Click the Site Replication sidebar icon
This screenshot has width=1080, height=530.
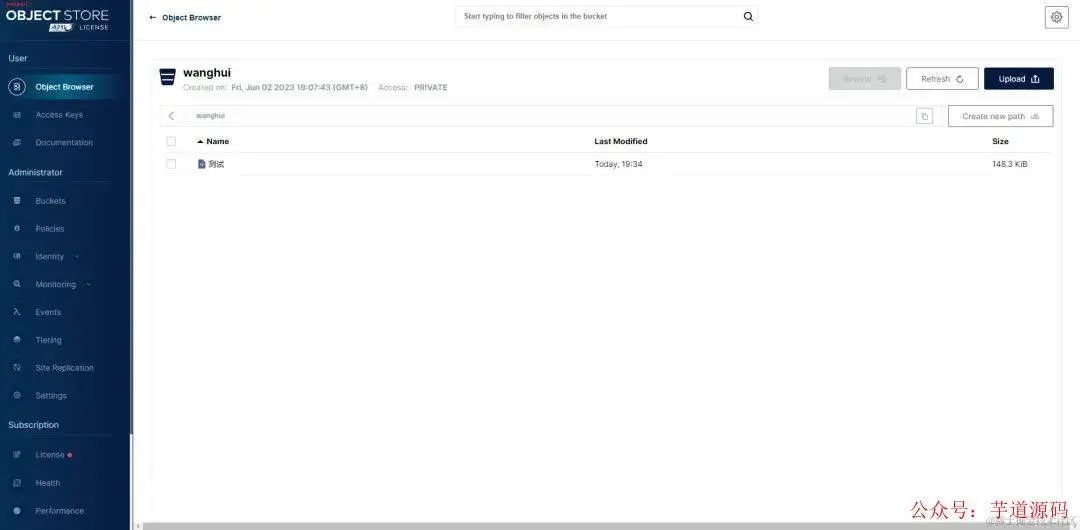click(17, 368)
